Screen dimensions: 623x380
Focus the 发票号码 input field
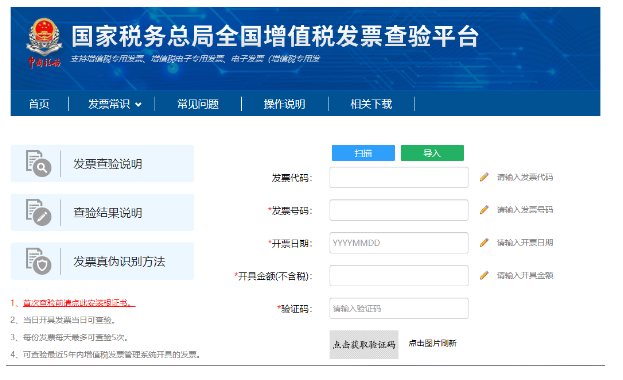coord(399,210)
